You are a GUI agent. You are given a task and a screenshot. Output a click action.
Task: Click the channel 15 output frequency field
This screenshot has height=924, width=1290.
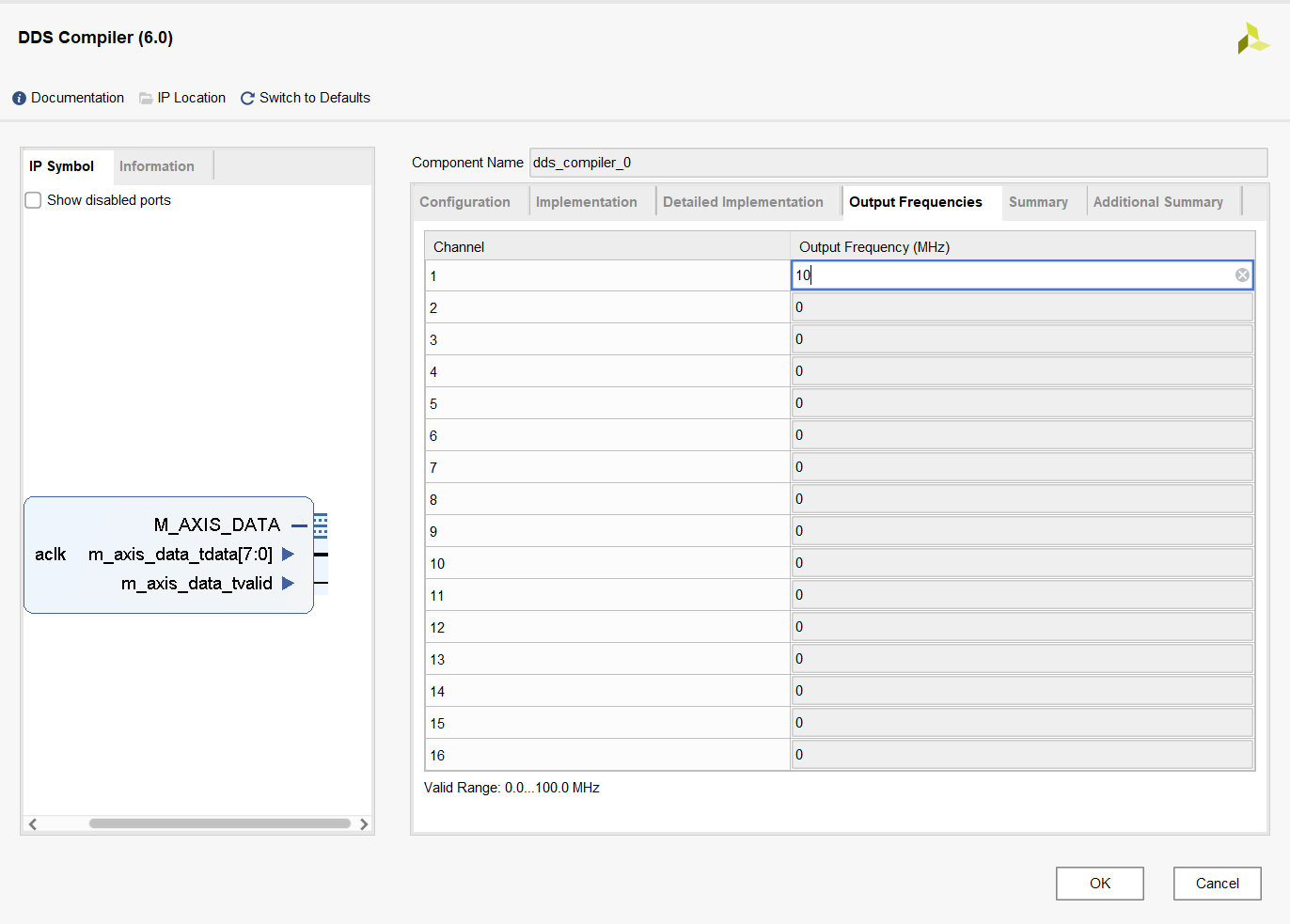point(1022,723)
